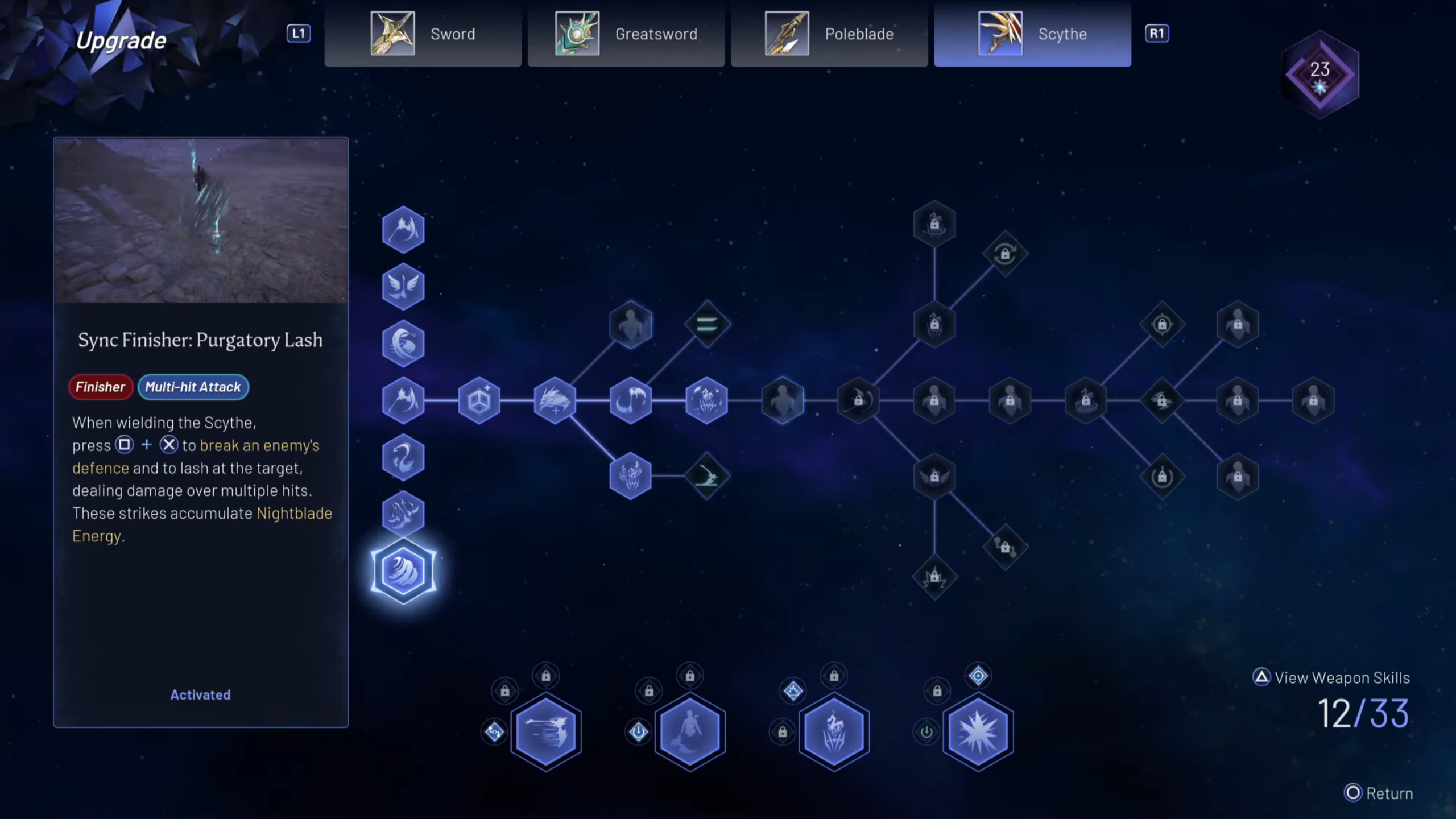
Task: Select the locked circular-gauge diamond node
Action: click(1162, 476)
